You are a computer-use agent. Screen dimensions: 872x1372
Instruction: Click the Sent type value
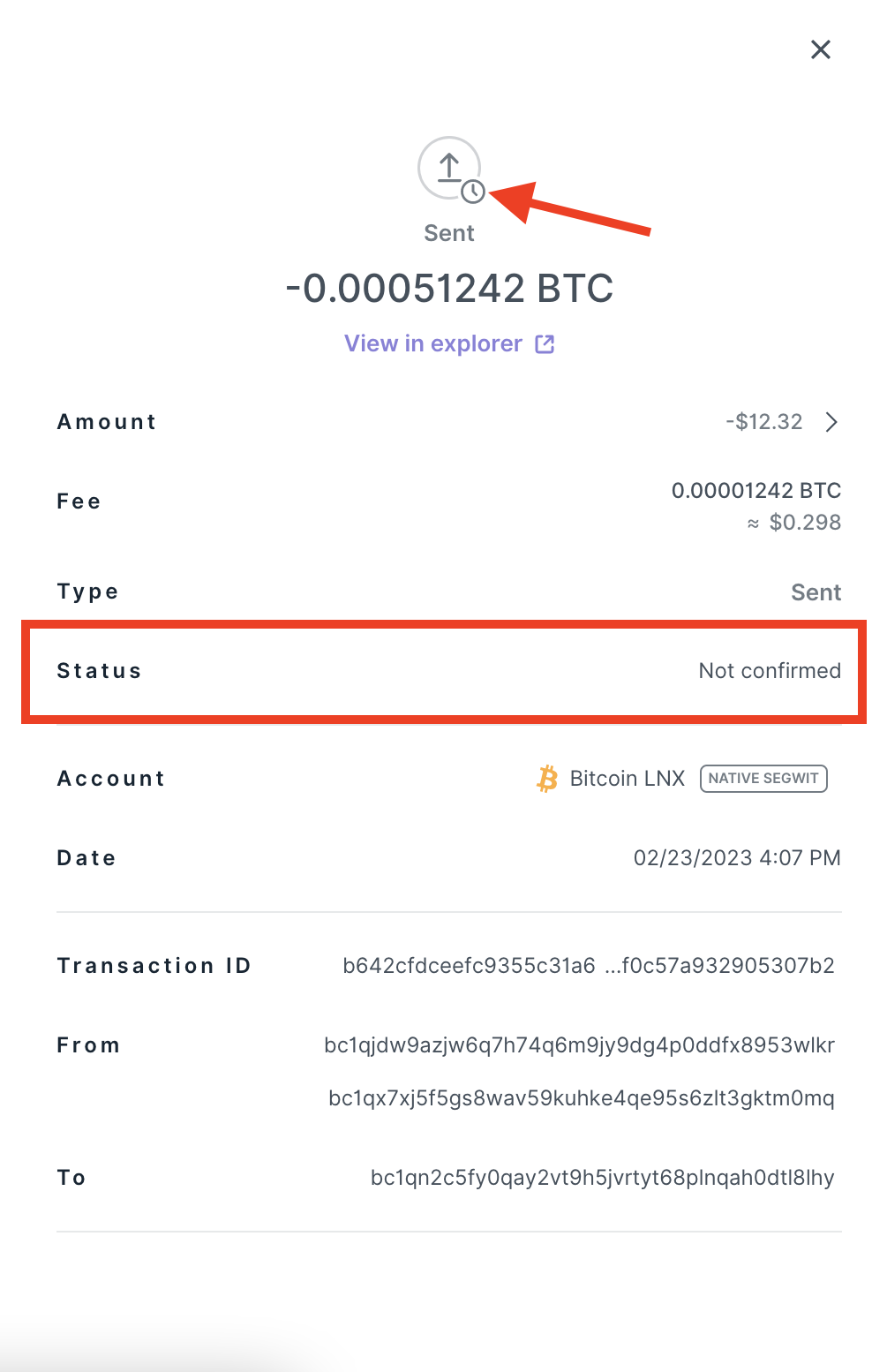click(x=816, y=592)
